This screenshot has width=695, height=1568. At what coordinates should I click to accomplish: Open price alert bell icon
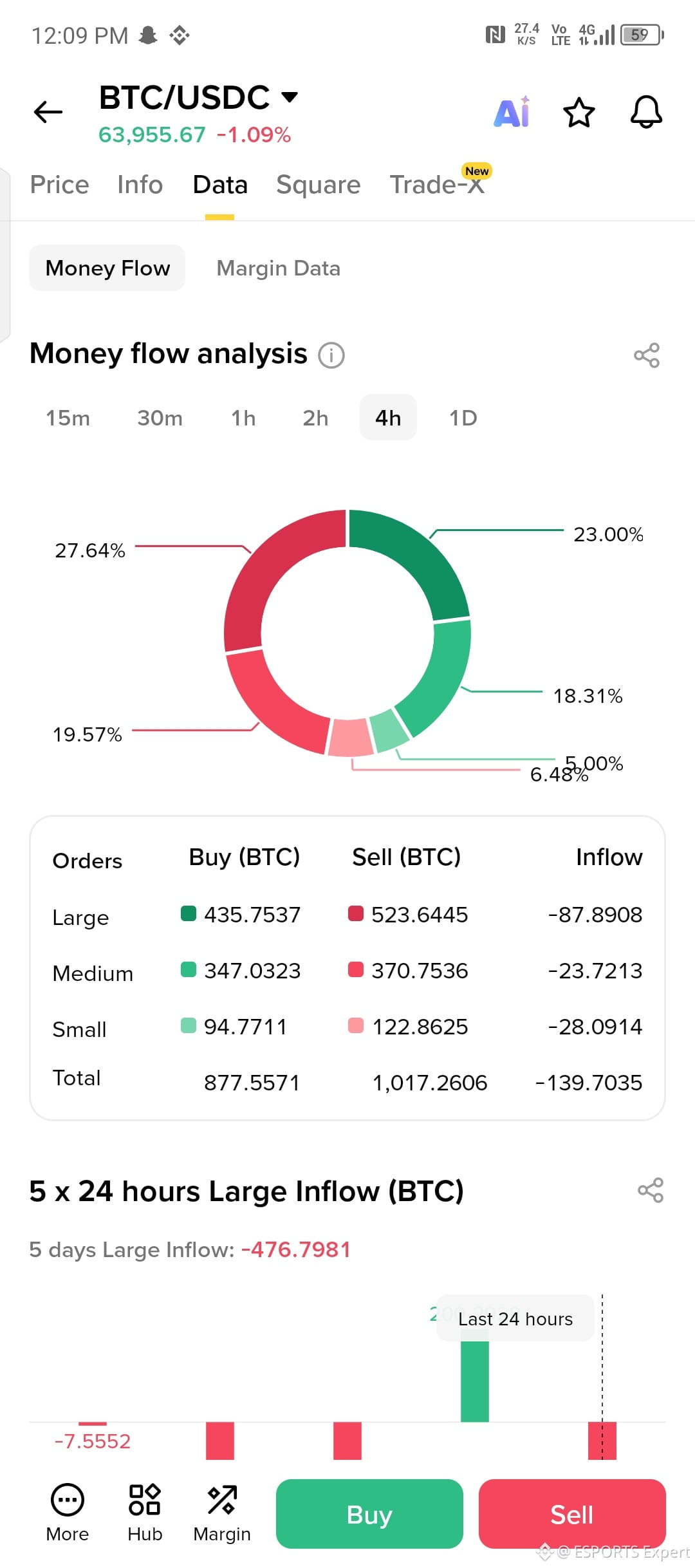646,113
